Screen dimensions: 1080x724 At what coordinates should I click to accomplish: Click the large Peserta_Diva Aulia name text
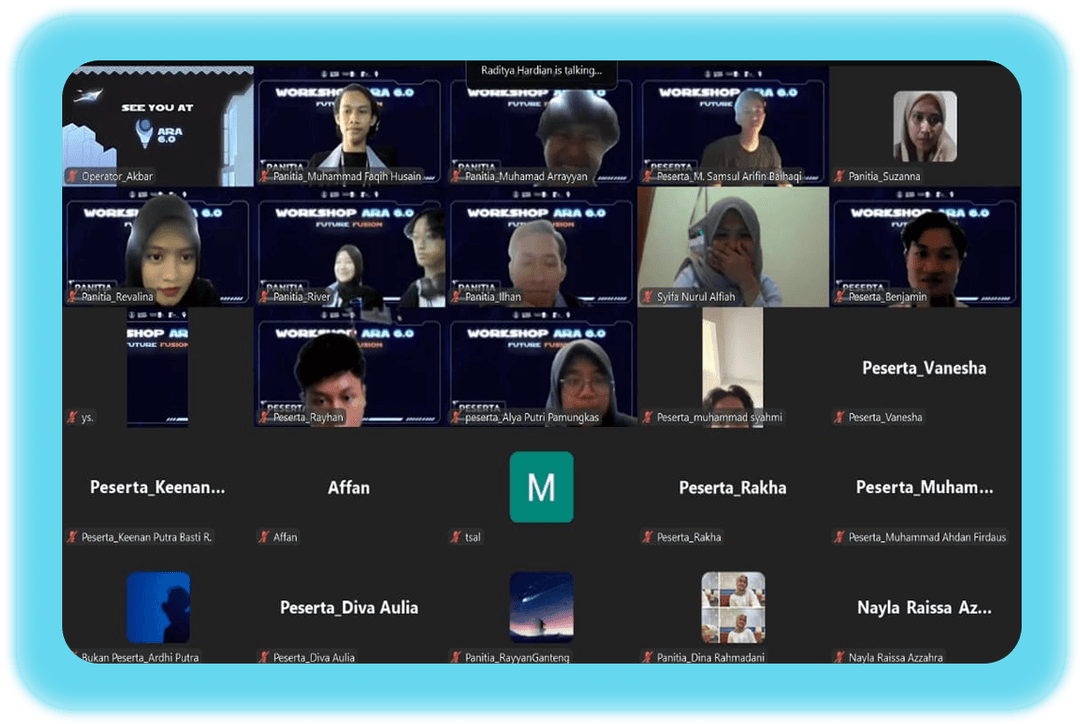(349, 608)
